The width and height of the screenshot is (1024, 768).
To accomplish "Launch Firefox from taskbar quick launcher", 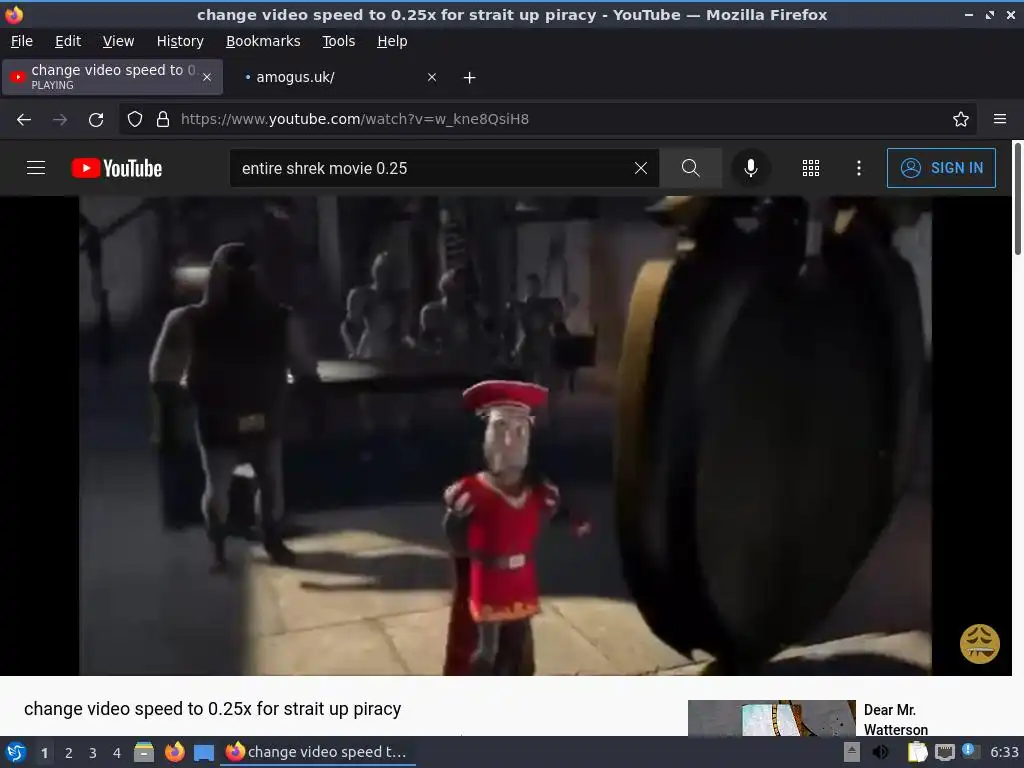I will coord(174,752).
